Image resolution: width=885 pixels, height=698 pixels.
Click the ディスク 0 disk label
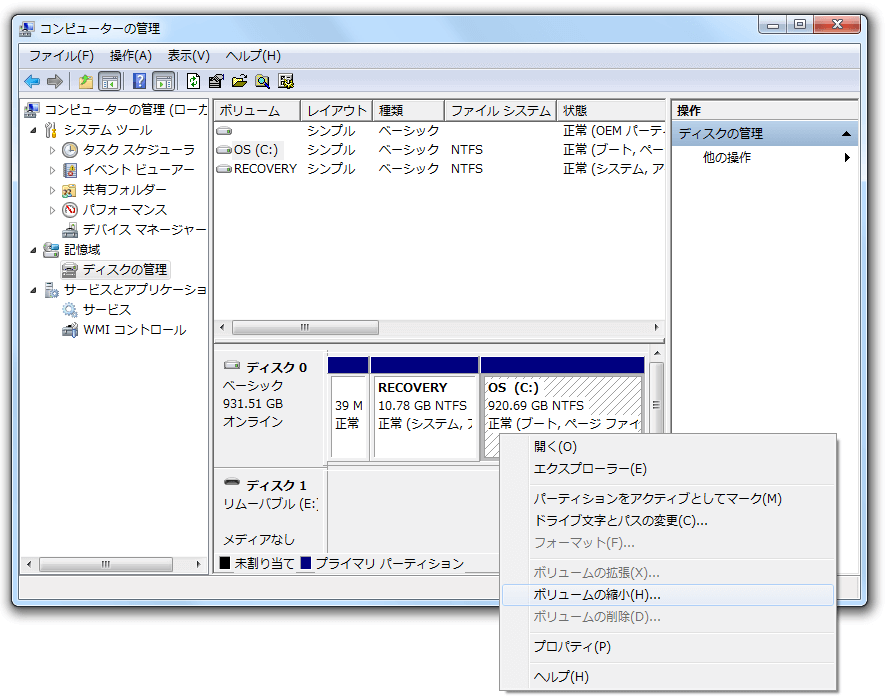(x=276, y=367)
